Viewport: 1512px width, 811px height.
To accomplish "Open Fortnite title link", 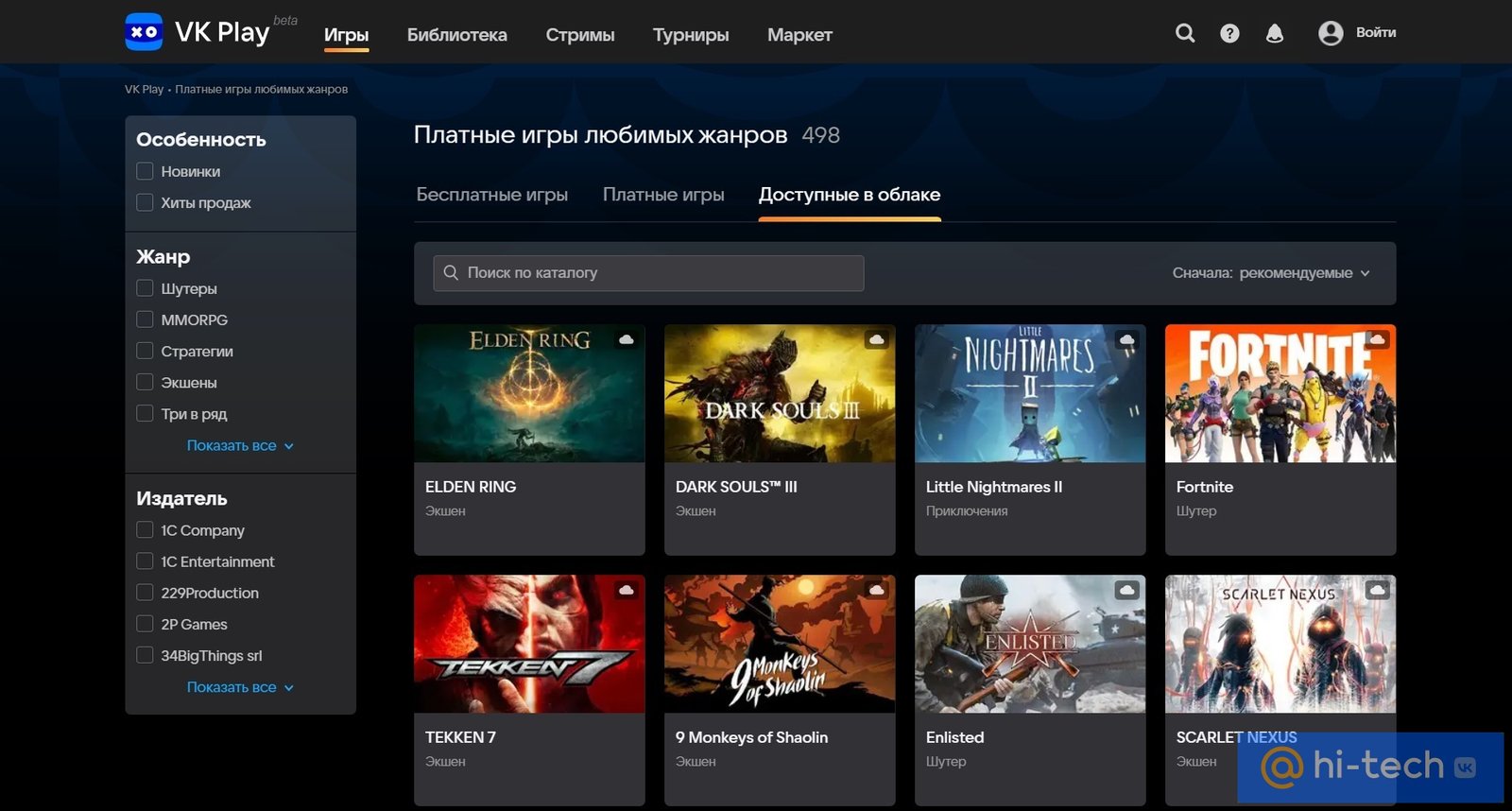I will pyautogui.click(x=1205, y=487).
